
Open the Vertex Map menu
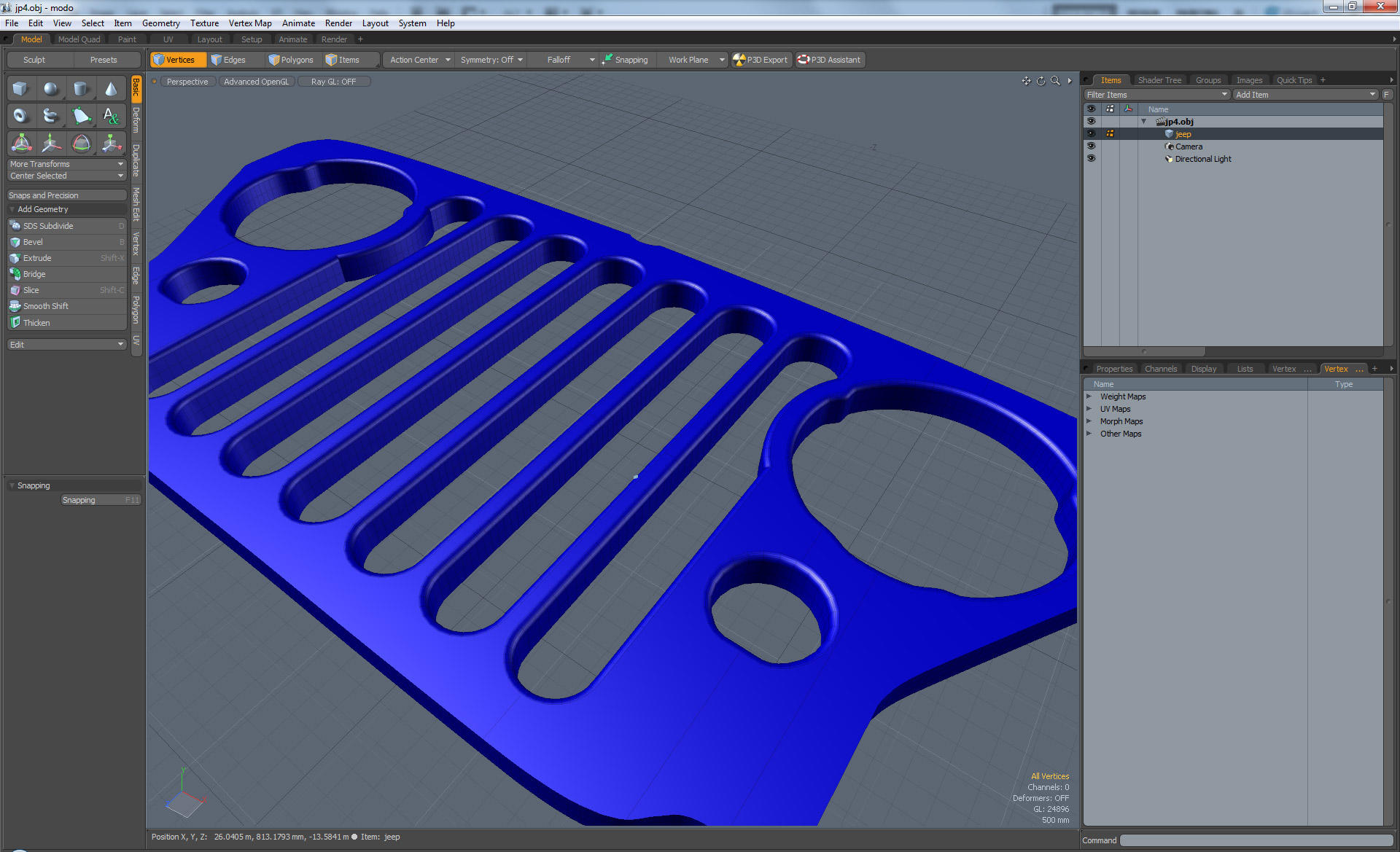tap(249, 23)
